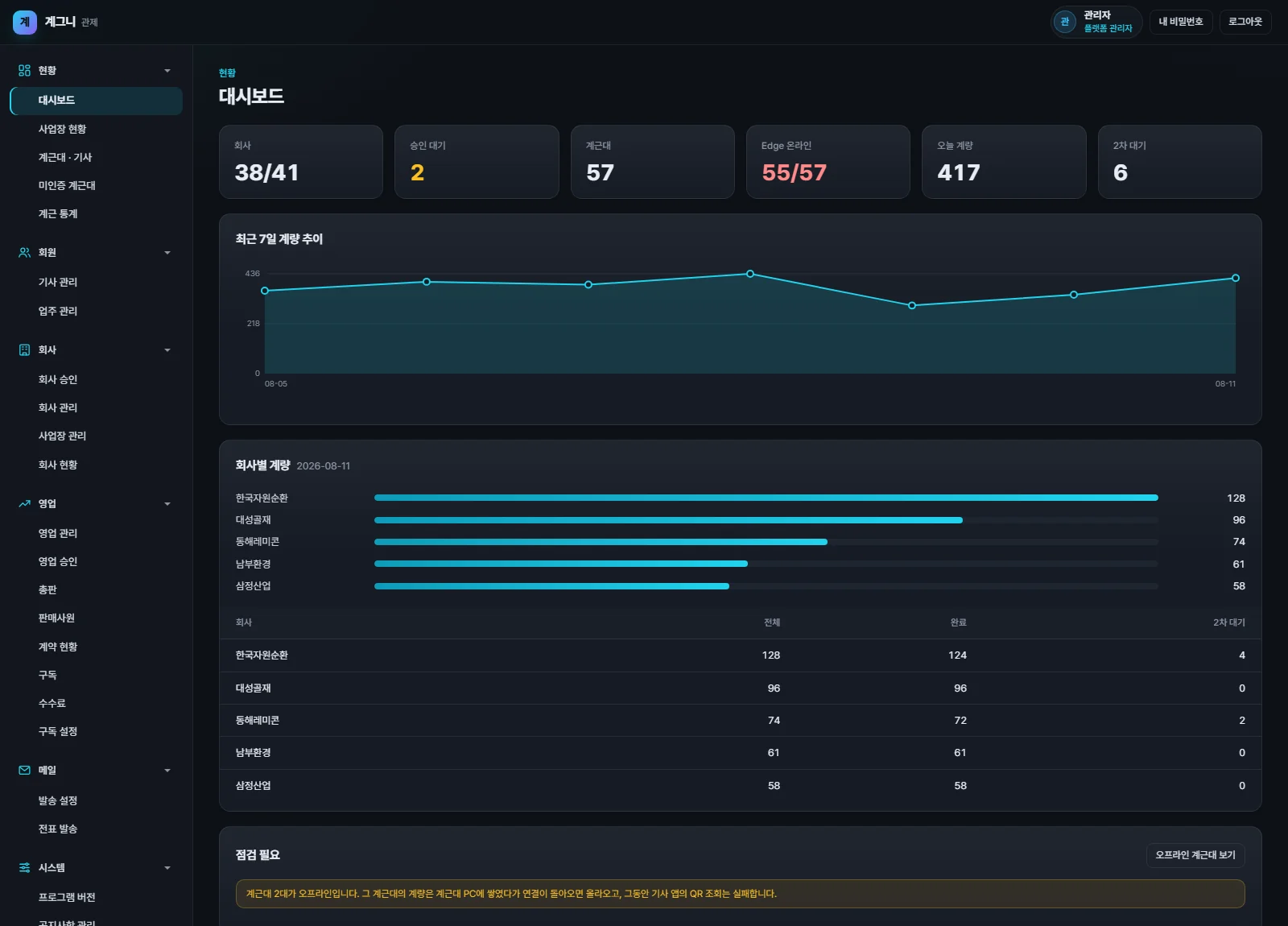Screen dimensions: 1288x926
Task: Click the Edge 온라인 stat card
Action: click(828, 162)
